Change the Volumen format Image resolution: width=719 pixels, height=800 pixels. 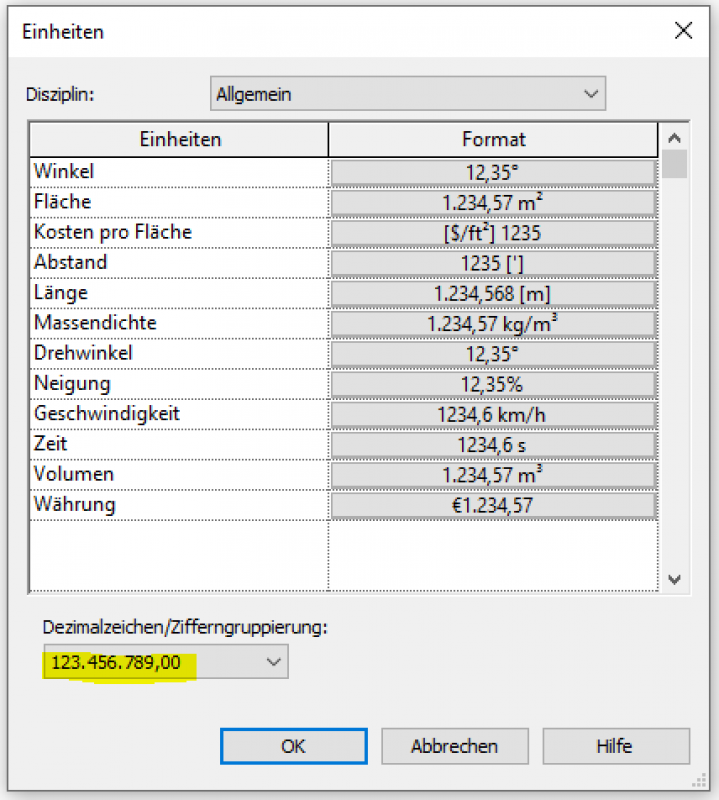pyautogui.click(x=493, y=475)
